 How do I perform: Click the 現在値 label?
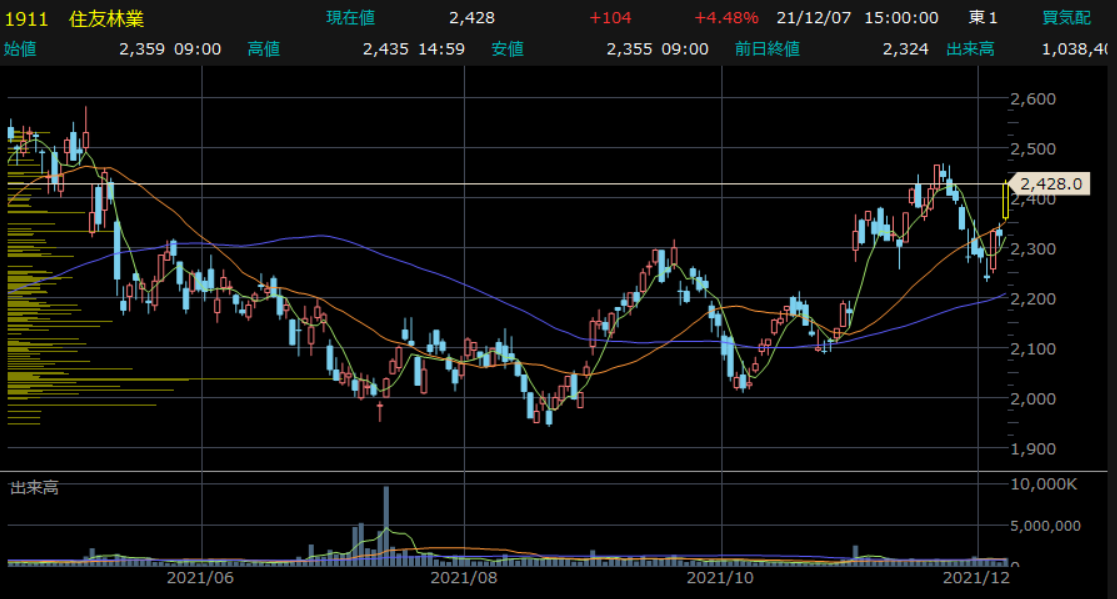350,18
